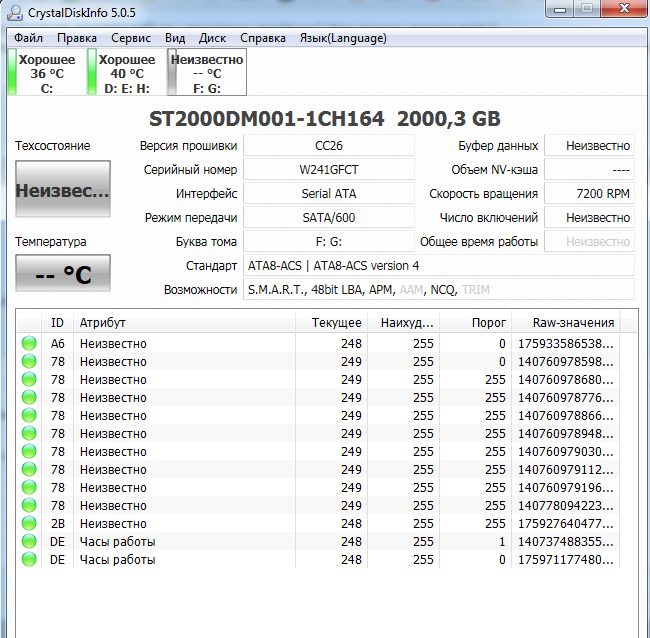Screen dimensions: 650x638
Task: Close the CrystalDiskInfo window
Action: [x=624, y=8]
